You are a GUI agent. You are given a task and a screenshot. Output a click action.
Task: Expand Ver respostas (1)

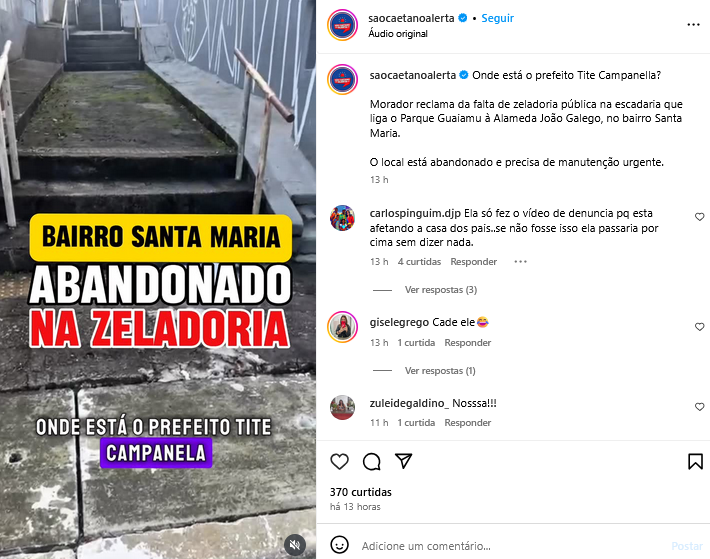tap(440, 371)
